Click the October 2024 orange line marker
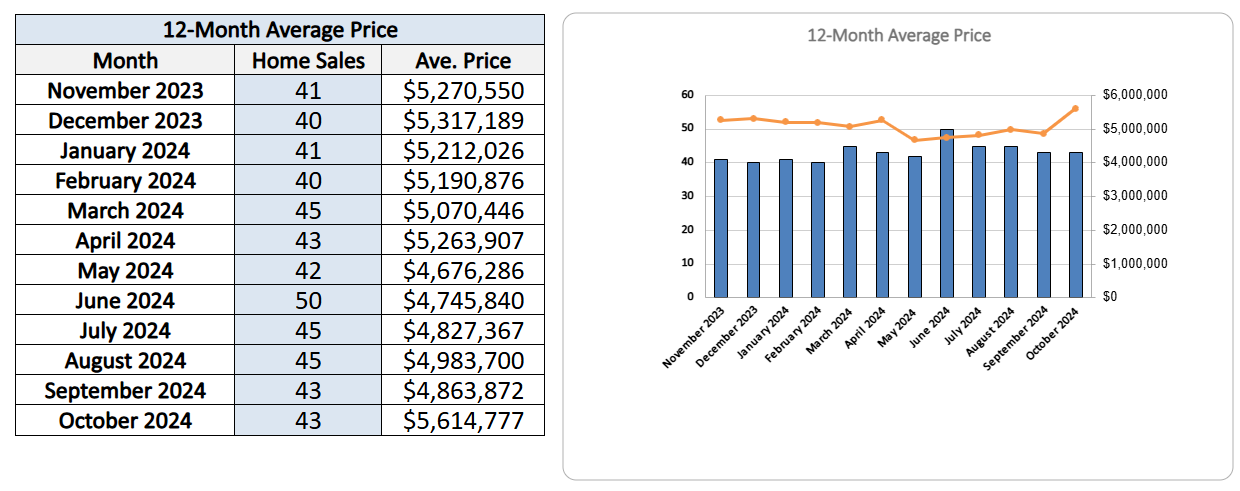The width and height of the screenshot is (1240, 491). point(1076,108)
